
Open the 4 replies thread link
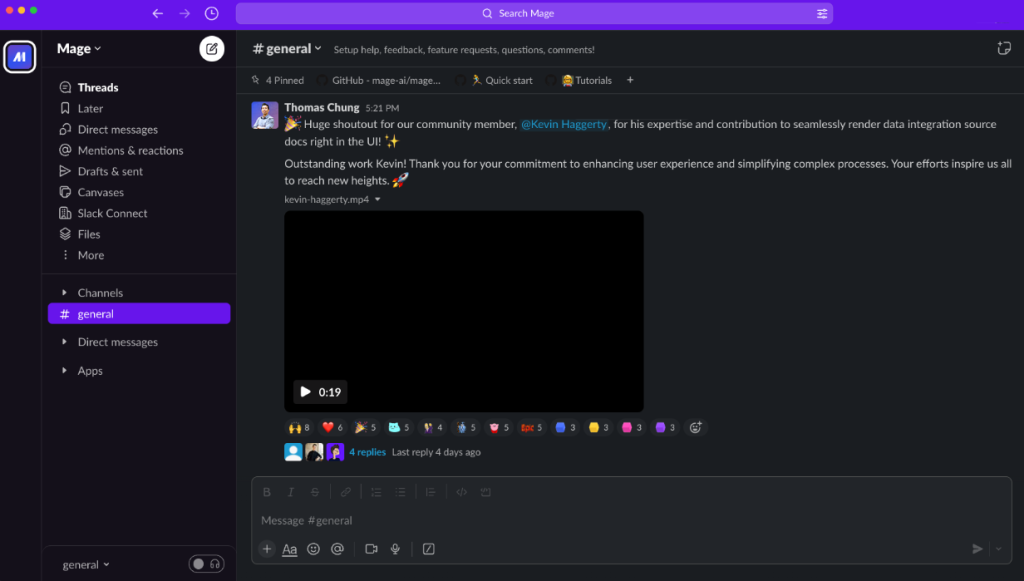point(367,452)
